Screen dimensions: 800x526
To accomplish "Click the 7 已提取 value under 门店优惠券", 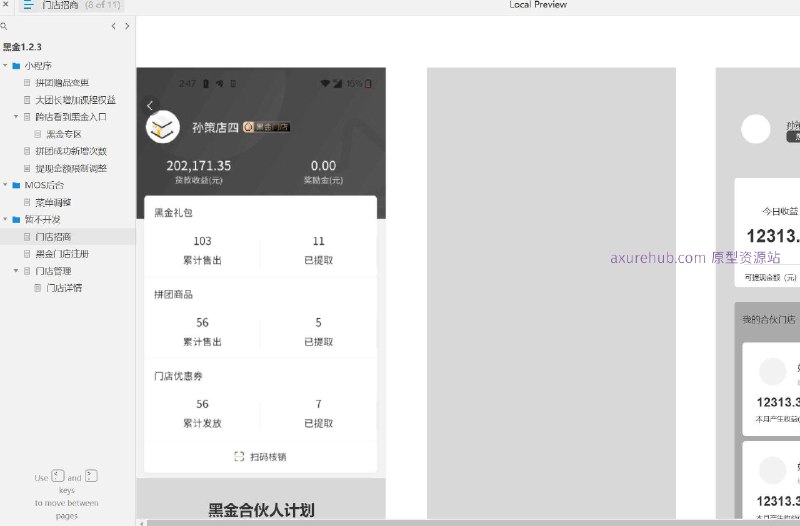I will (x=318, y=404).
